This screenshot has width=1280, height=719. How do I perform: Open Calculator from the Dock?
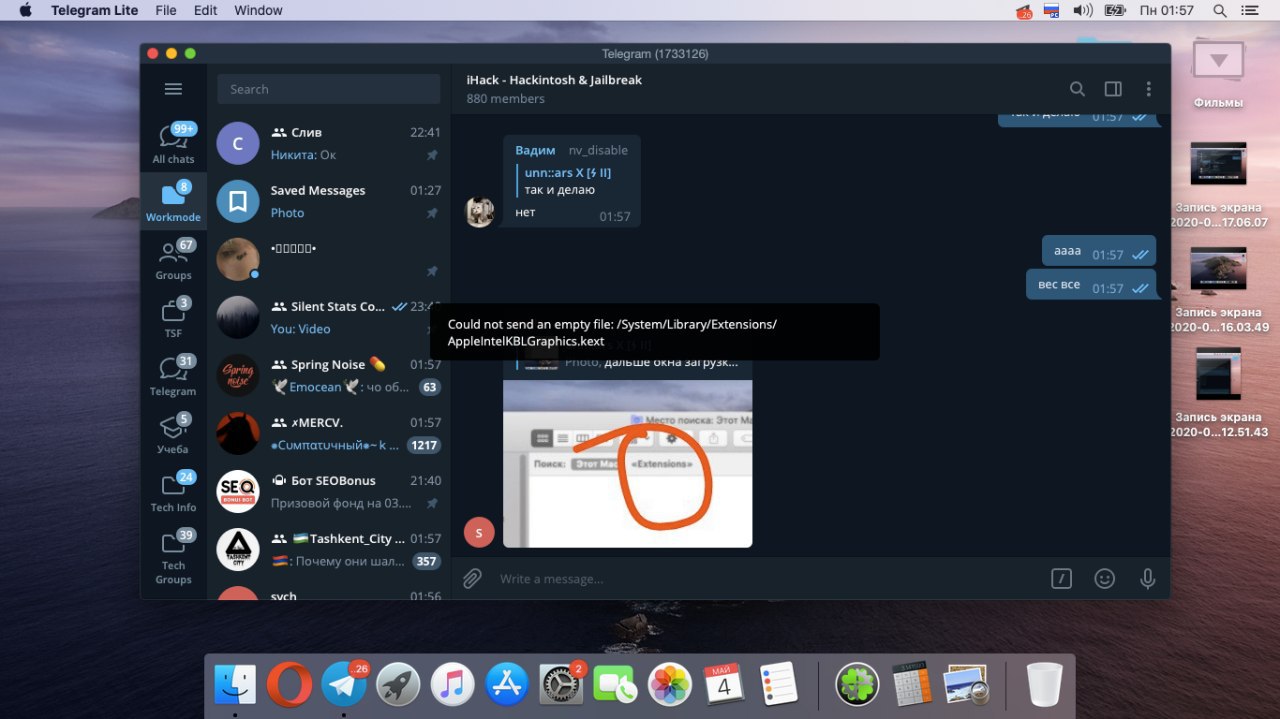pos(912,685)
